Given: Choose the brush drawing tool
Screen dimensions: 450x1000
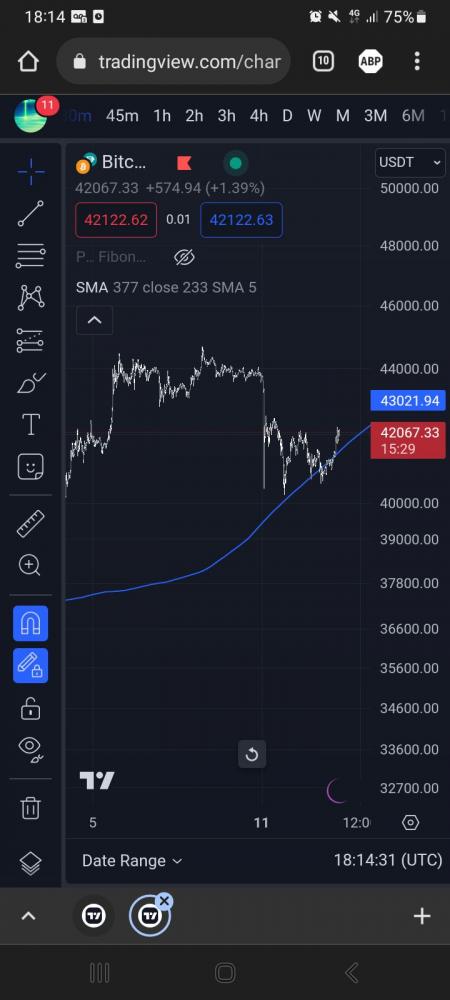Looking at the screenshot, I should tap(31, 383).
